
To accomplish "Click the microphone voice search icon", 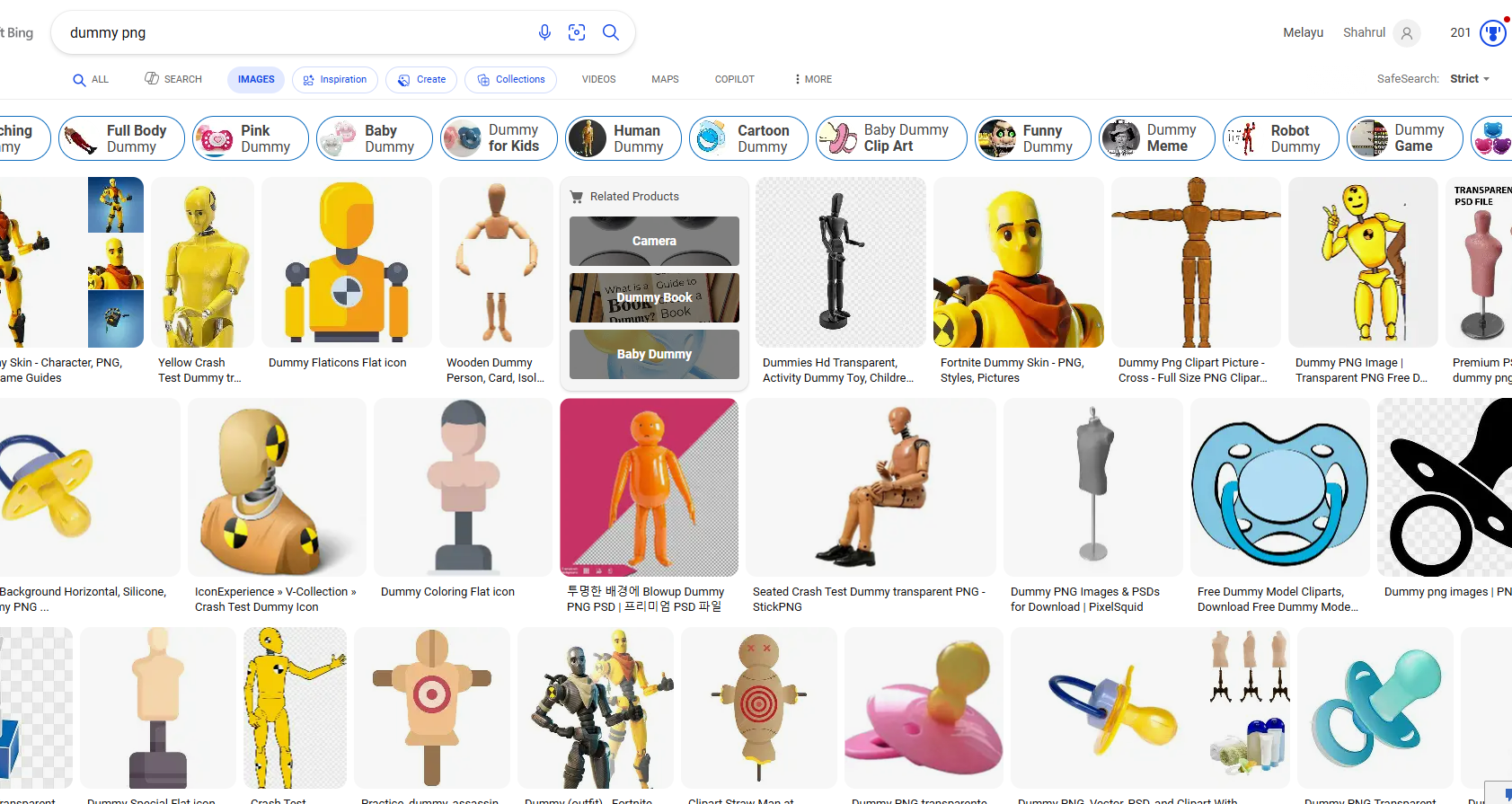I will pyautogui.click(x=544, y=32).
